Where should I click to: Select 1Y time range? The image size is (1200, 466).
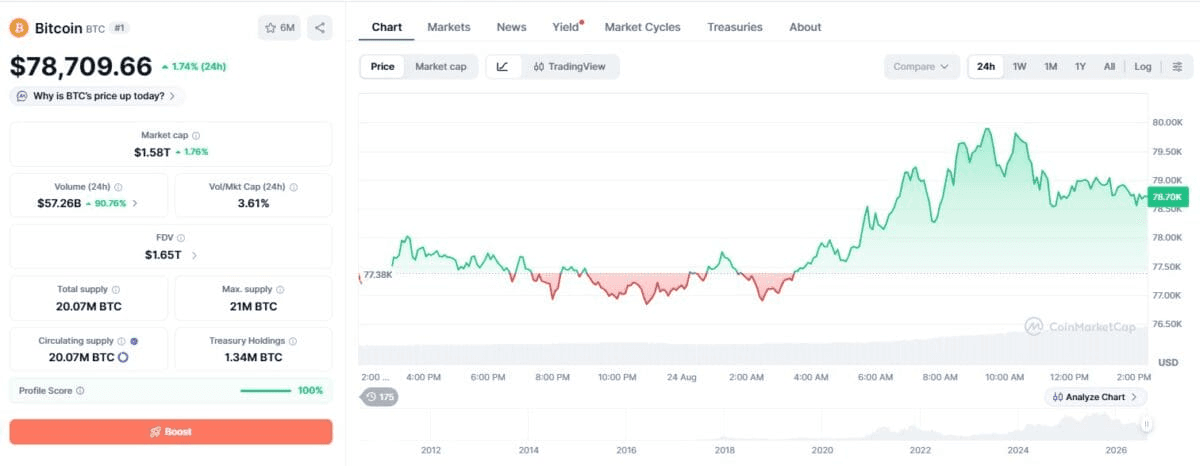(1080, 67)
